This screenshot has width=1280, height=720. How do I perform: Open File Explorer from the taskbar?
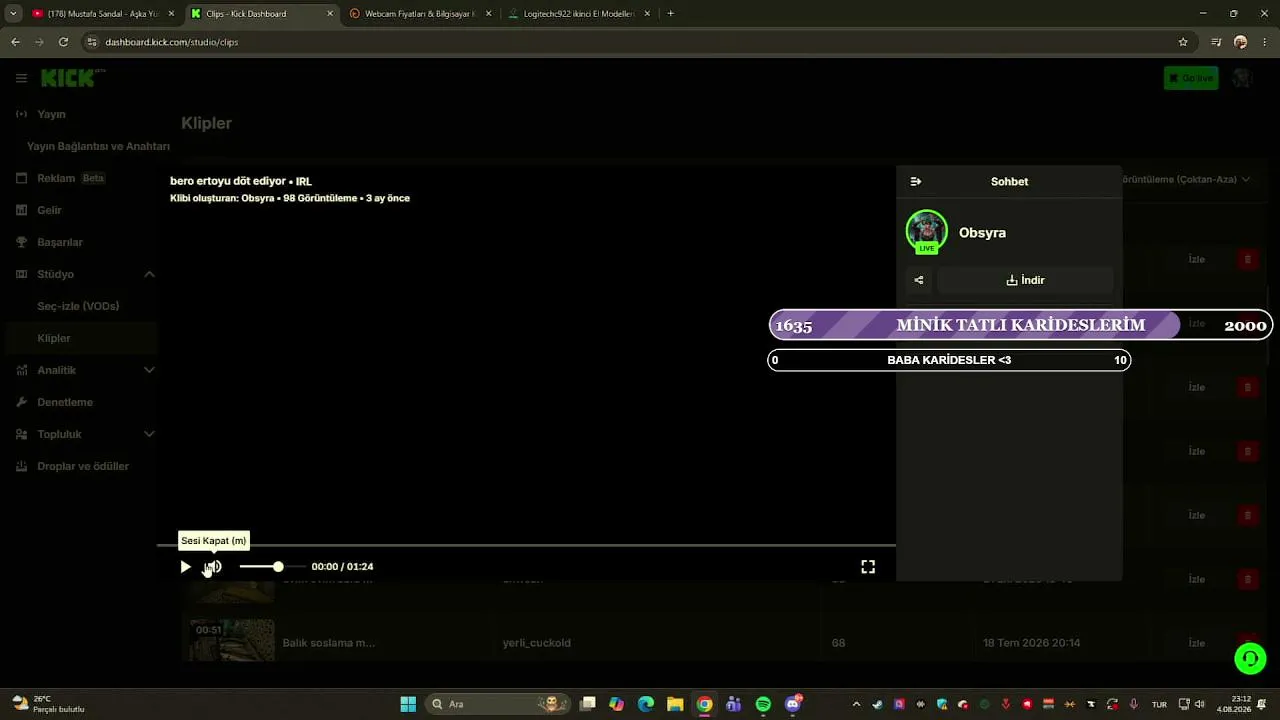(x=675, y=704)
